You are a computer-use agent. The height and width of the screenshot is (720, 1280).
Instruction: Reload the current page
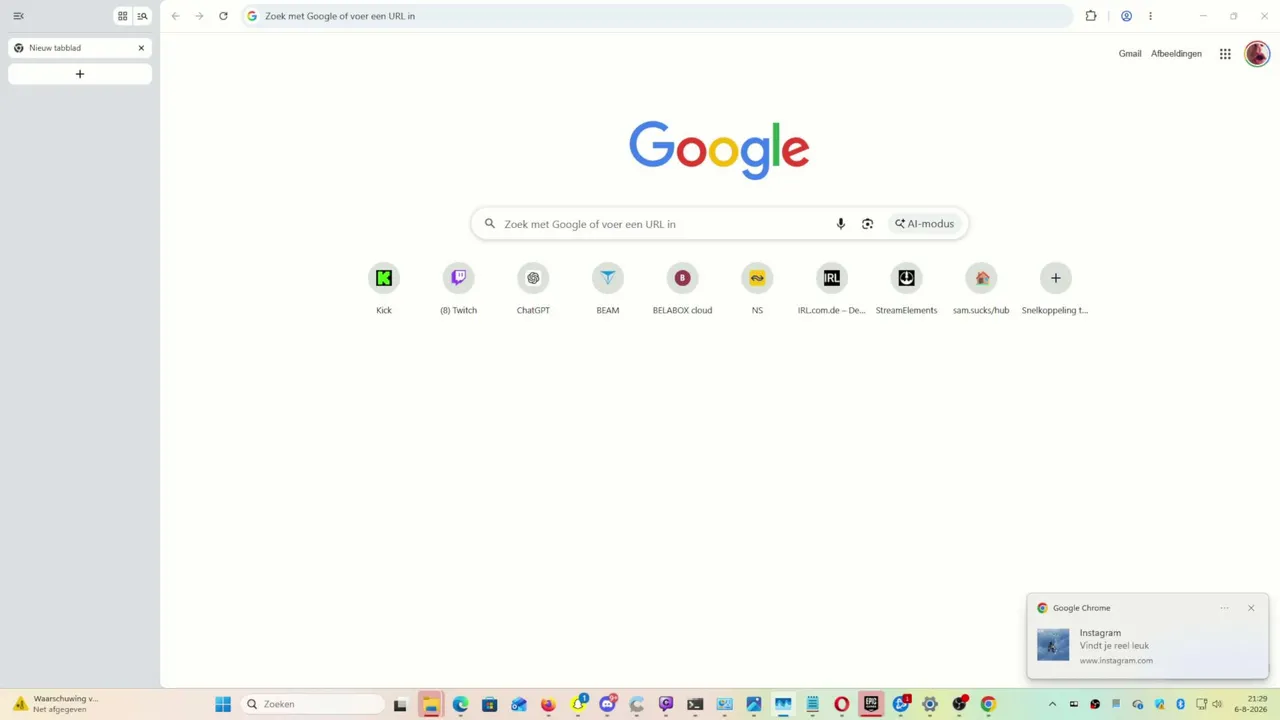point(223,16)
